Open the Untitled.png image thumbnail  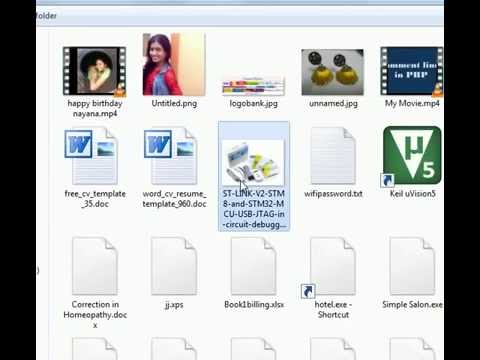pyautogui.click(x=174, y=64)
